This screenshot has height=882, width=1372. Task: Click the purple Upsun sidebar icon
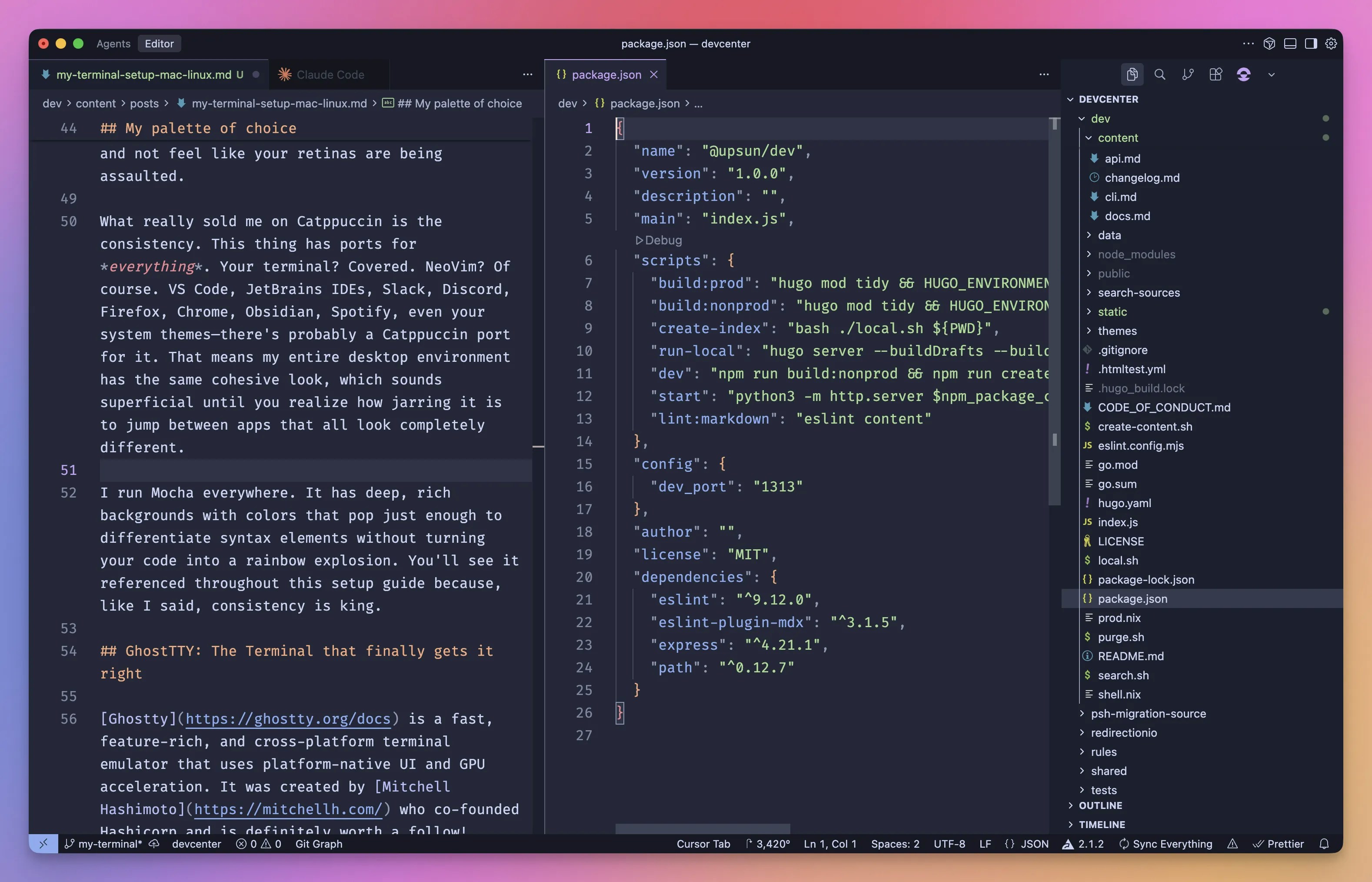point(1243,74)
